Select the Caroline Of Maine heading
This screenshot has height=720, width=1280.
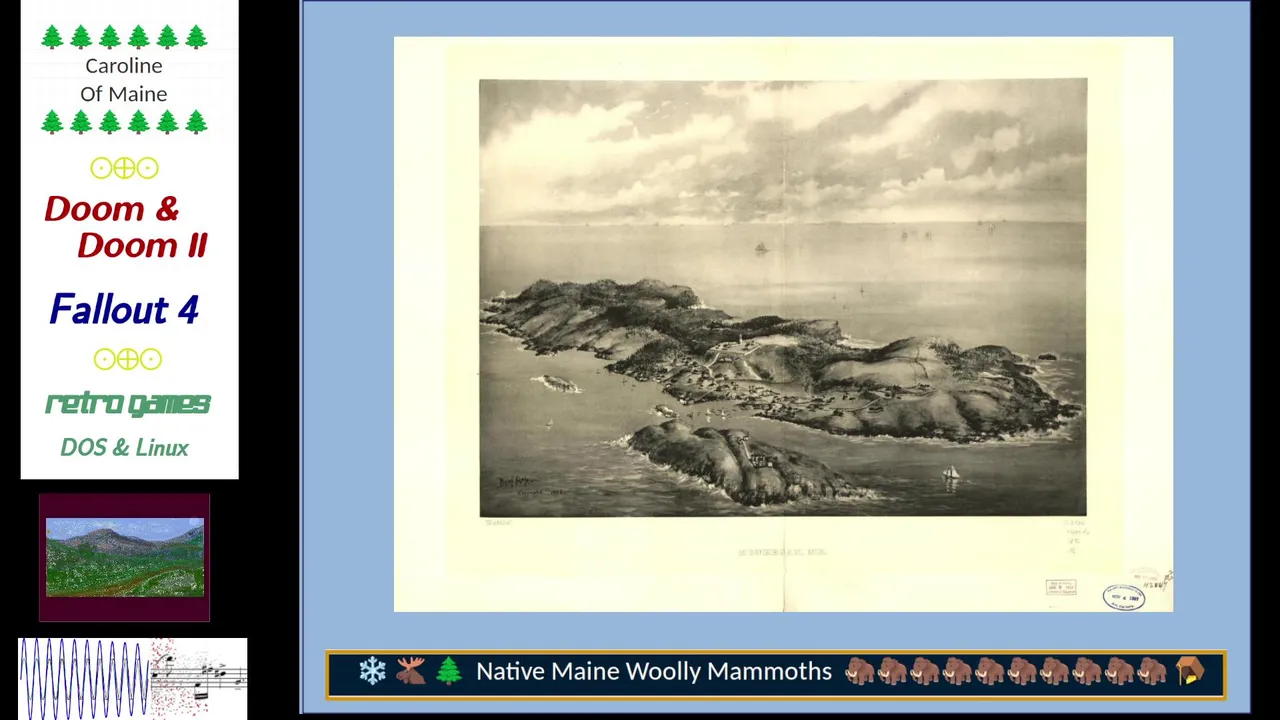[x=124, y=79]
